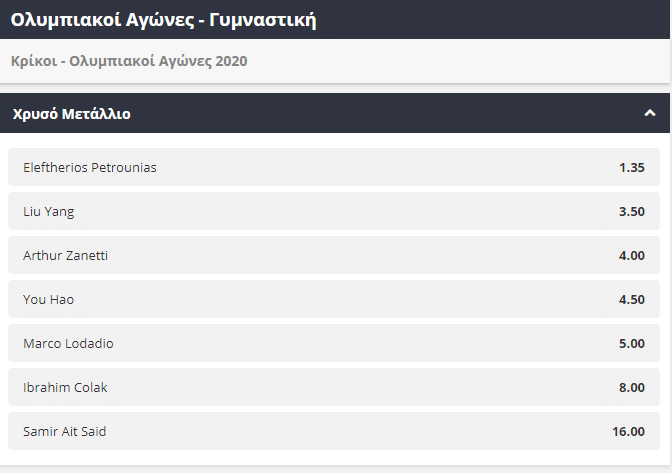Viewport: 672px width, 473px height.
Task: Click the Χρυσό Μετάλλιο market header
Action: click(335, 113)
